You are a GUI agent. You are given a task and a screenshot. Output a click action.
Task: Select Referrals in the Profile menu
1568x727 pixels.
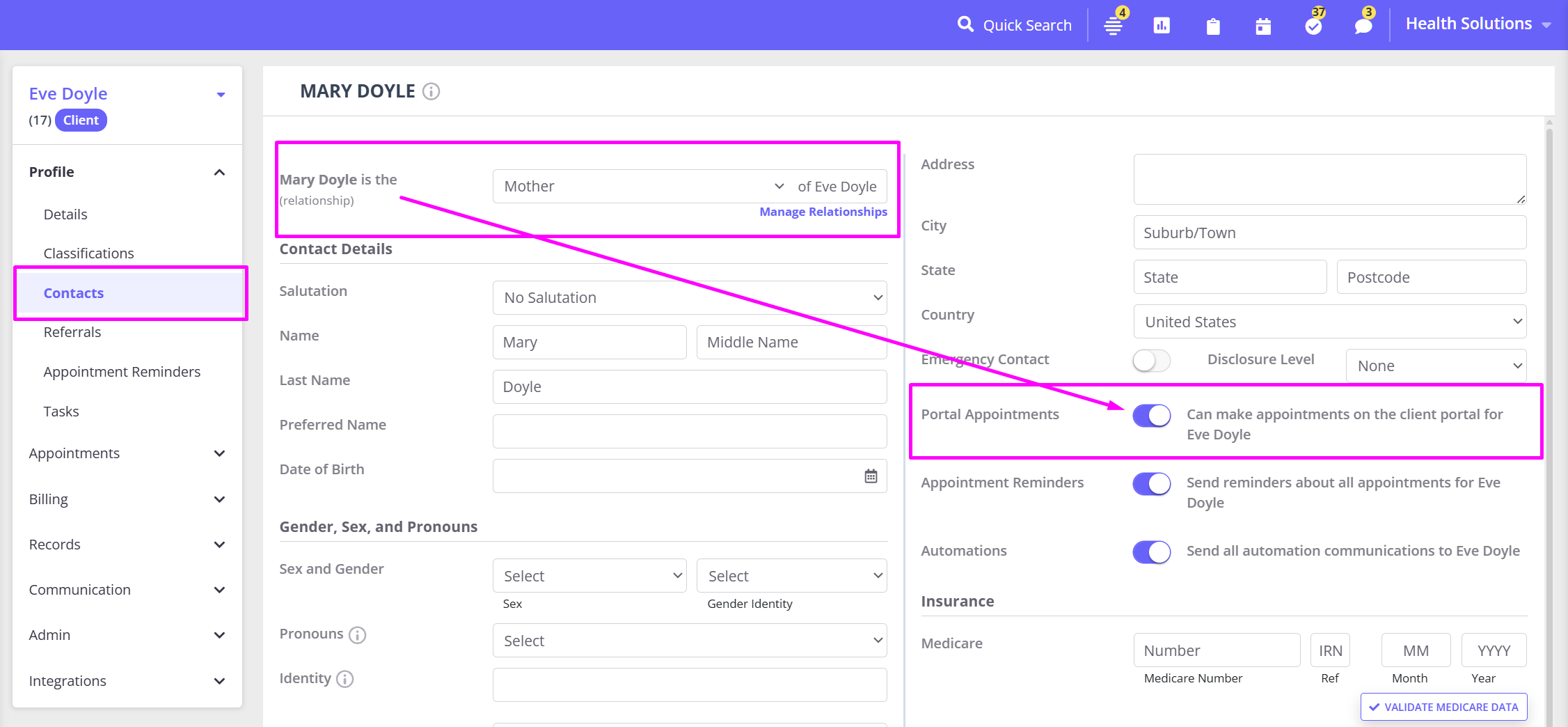pyautogui.click(x=72, y=332)
